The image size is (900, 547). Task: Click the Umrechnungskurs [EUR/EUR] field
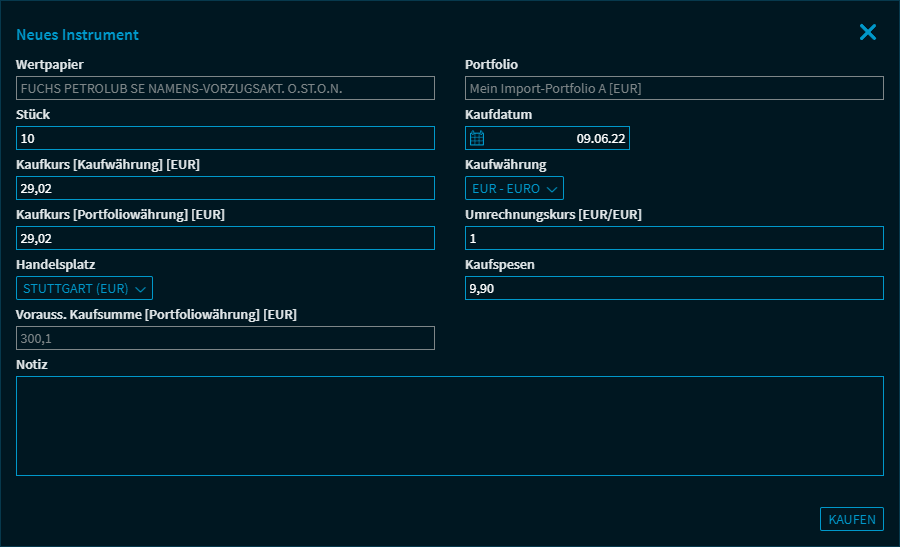674,239
